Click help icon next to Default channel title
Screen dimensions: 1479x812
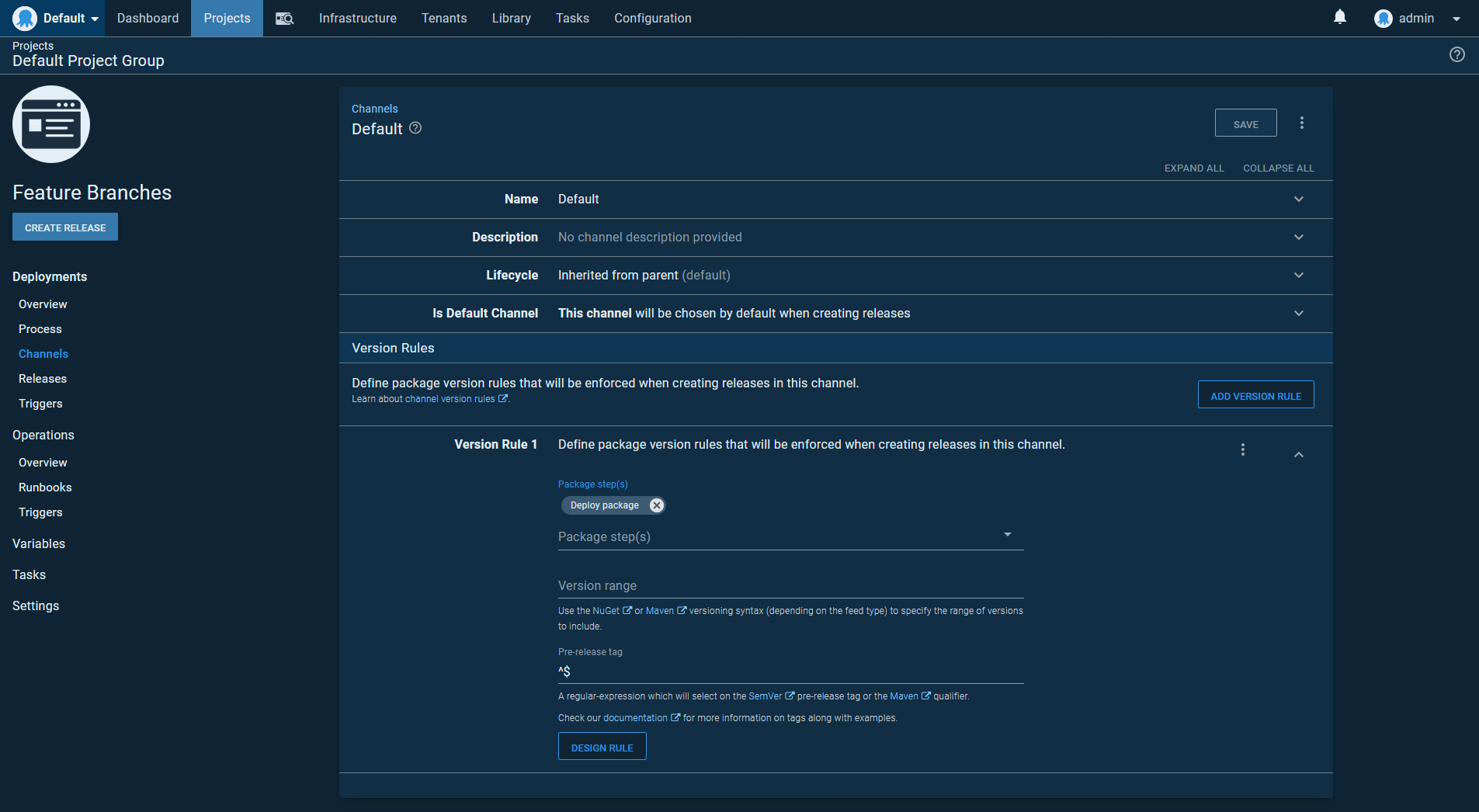pyautogui.click(x=415, y=128)
